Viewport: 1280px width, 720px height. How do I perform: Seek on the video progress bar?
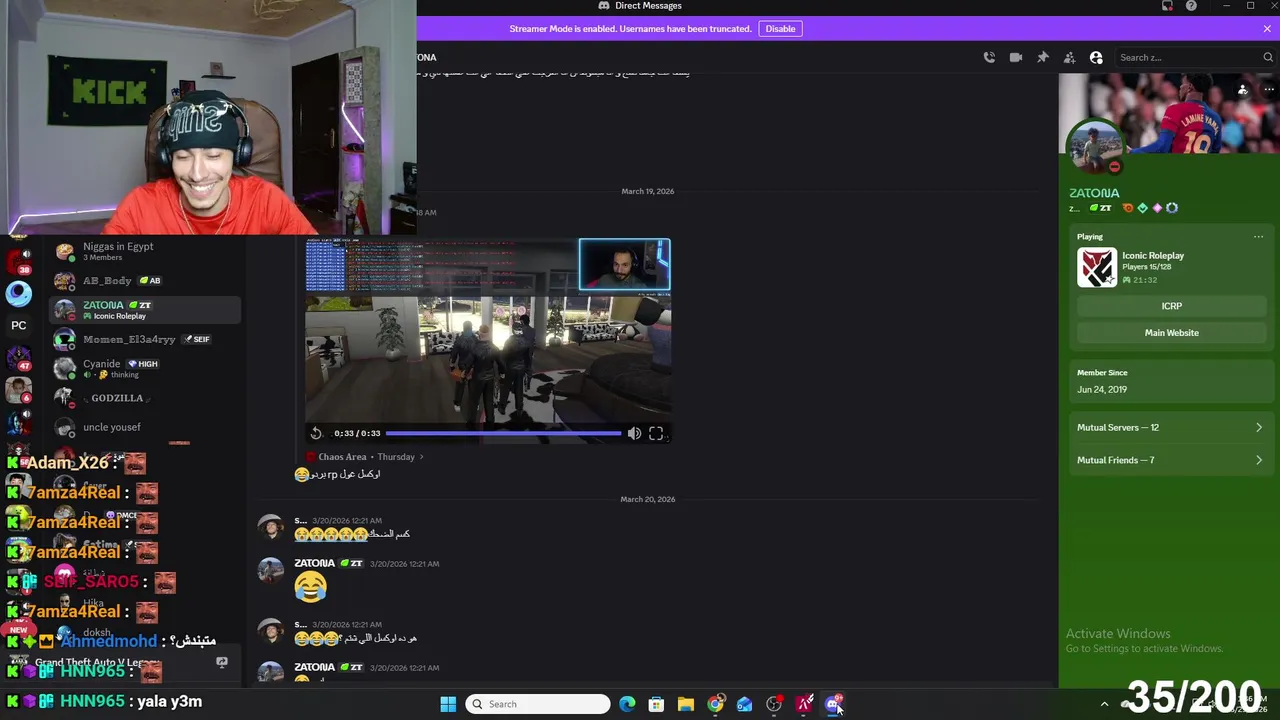click(x=503, y=433)
